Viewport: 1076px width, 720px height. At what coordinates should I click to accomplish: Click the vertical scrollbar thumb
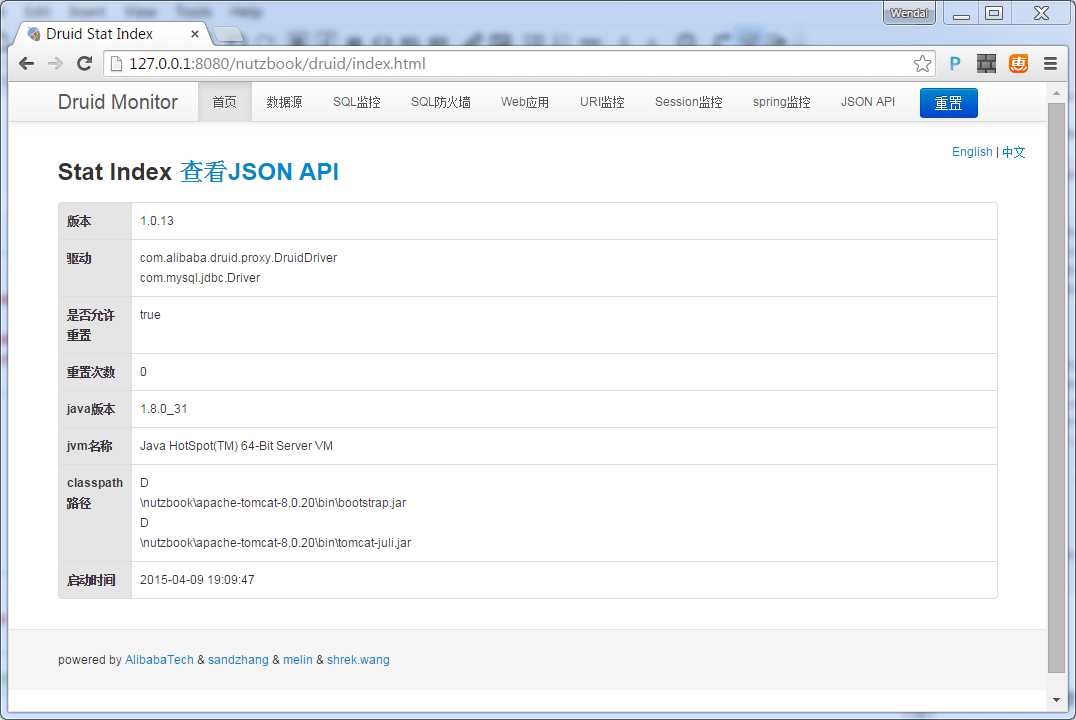pos(1056,388)
